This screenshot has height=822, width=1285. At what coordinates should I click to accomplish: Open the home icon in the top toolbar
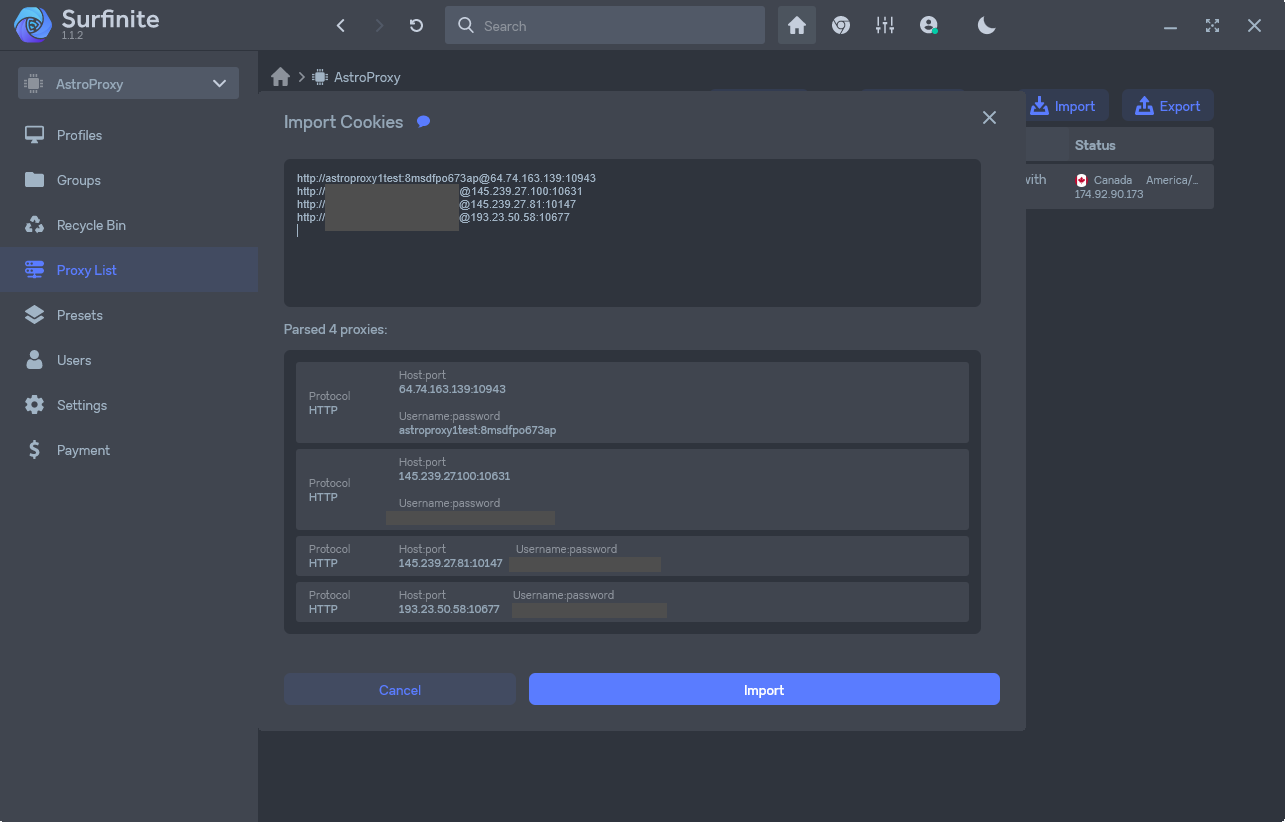point(797,26)
